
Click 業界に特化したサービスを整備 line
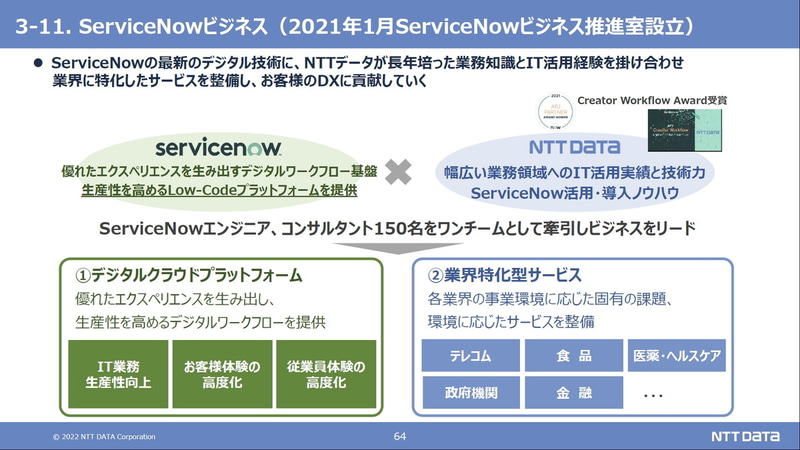click(239, 81)
